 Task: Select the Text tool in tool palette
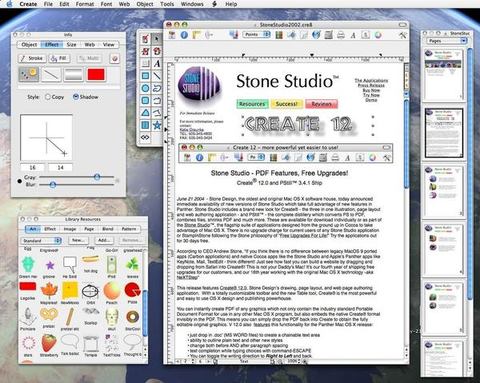(157, 63)
